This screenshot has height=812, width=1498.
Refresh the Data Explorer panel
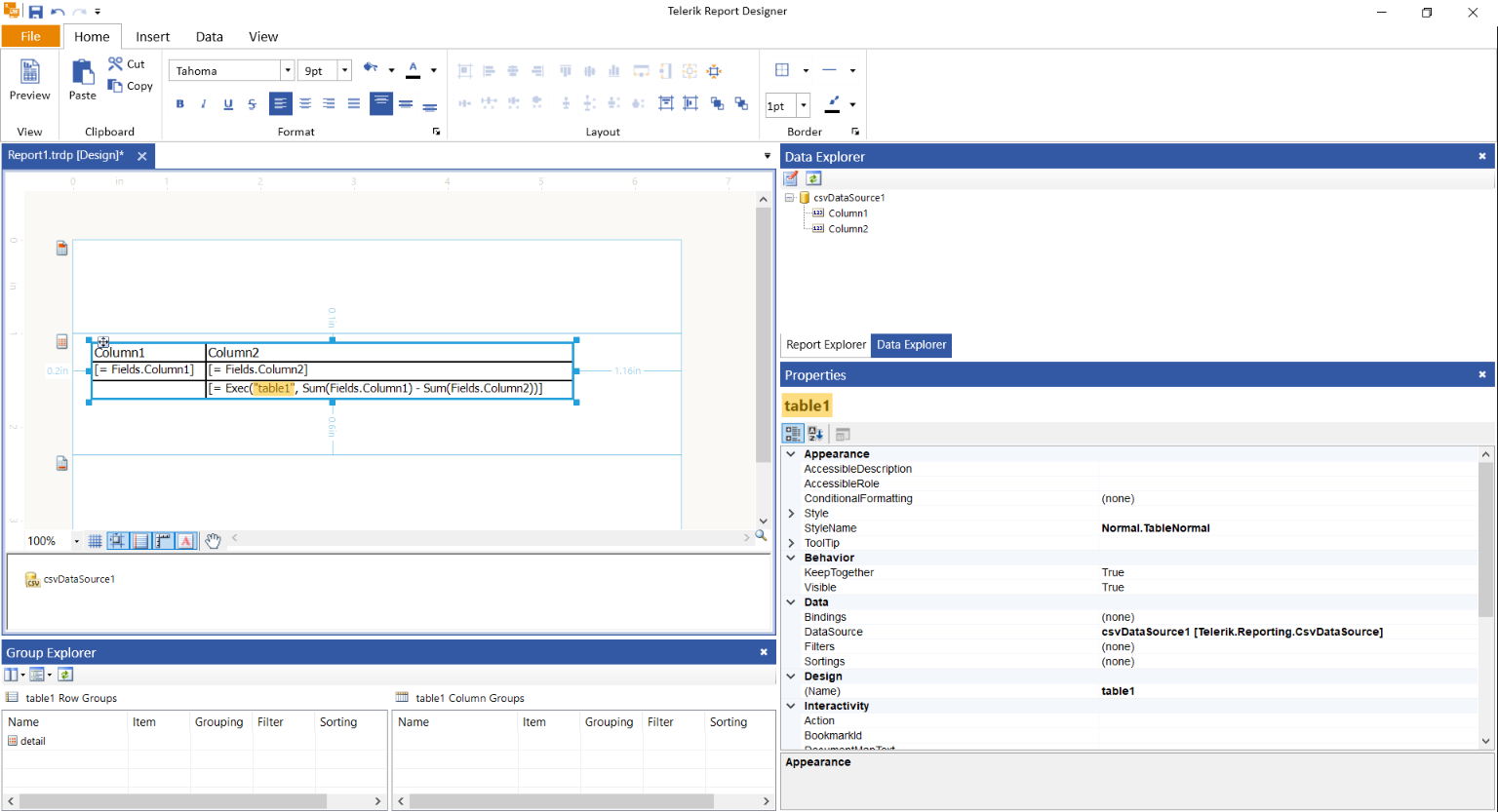click(x=813, y=178)
